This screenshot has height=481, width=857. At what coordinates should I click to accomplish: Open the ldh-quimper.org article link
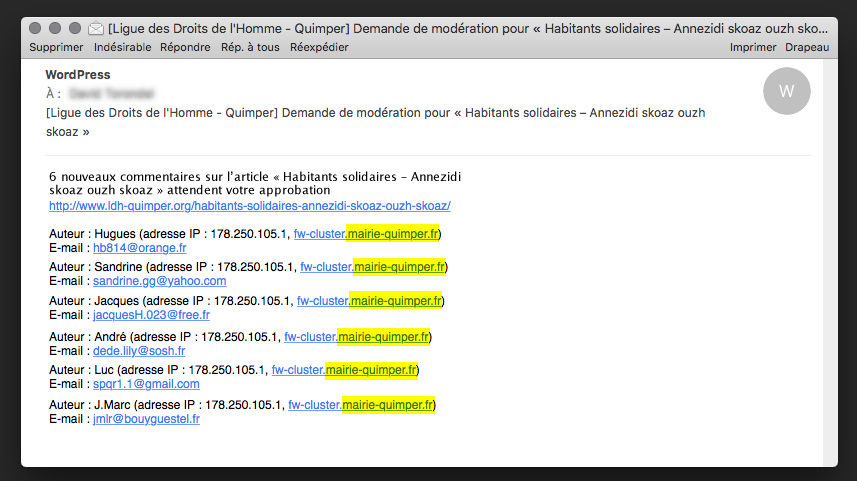click(249, 206)
